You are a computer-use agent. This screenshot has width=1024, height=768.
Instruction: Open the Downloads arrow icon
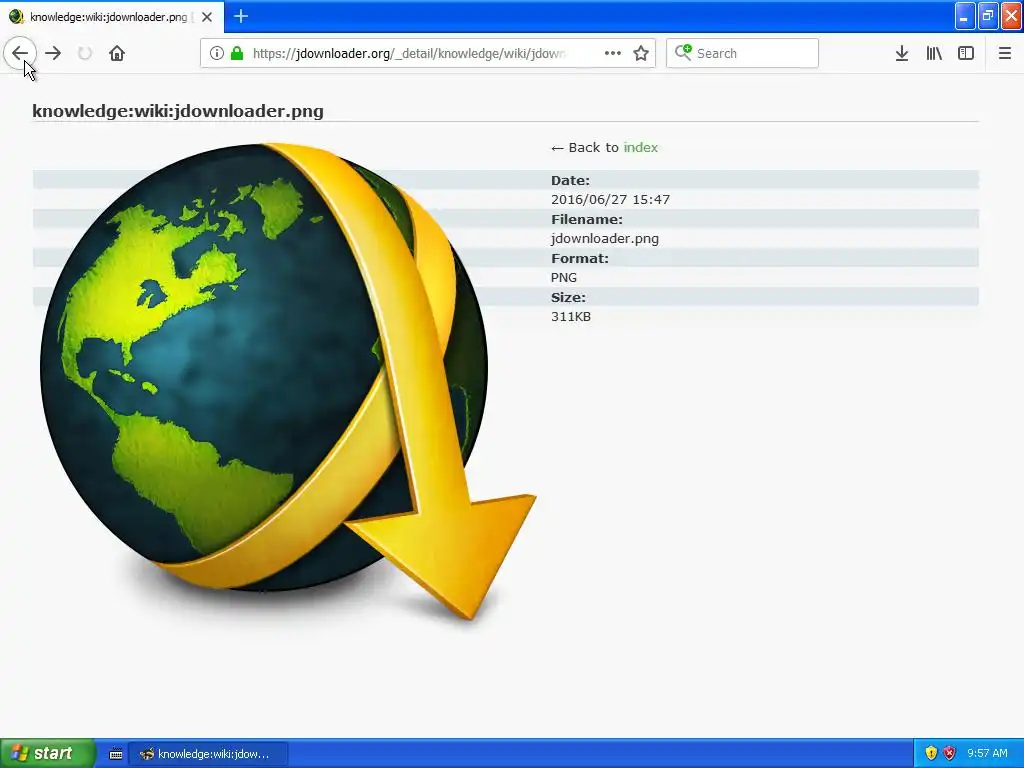tap(902, 54)
